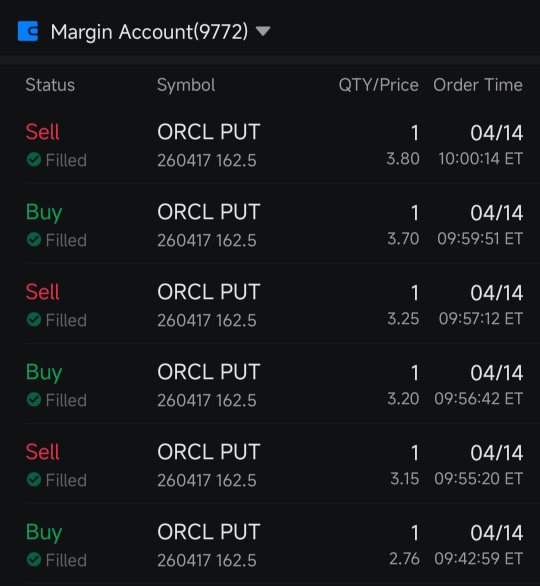Select the Order Time column header
This screenshot has height=586, width=540.
pos(478,85)
